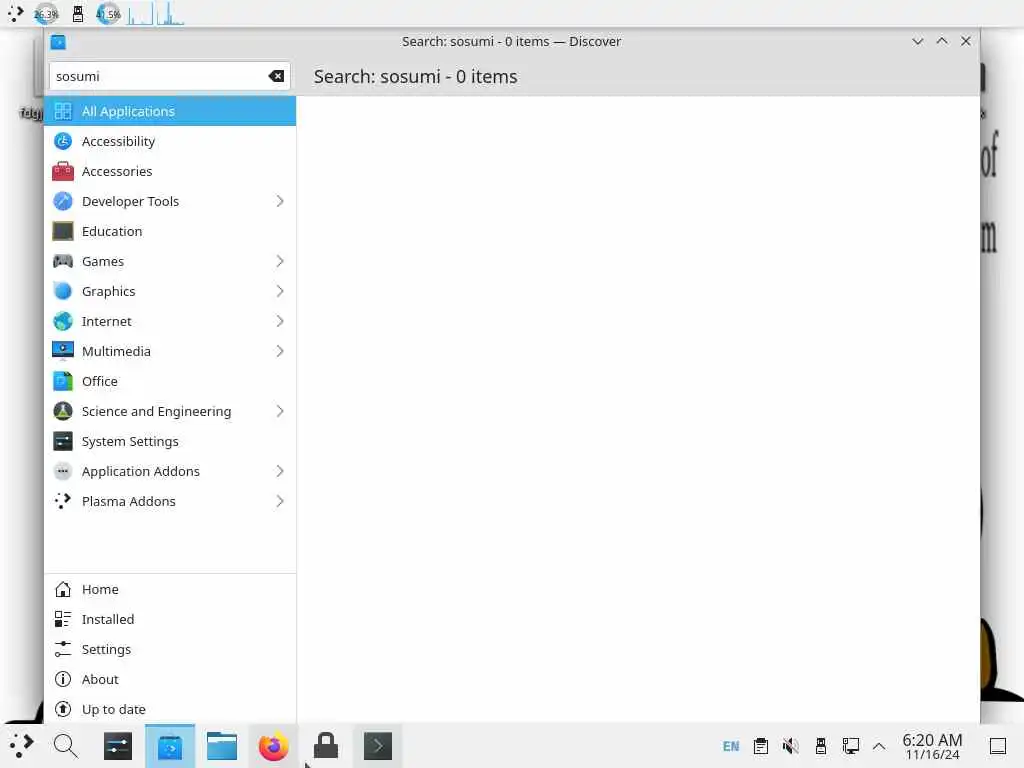Go to the Home page
The image size is (1024, 768).
[170, 589]
